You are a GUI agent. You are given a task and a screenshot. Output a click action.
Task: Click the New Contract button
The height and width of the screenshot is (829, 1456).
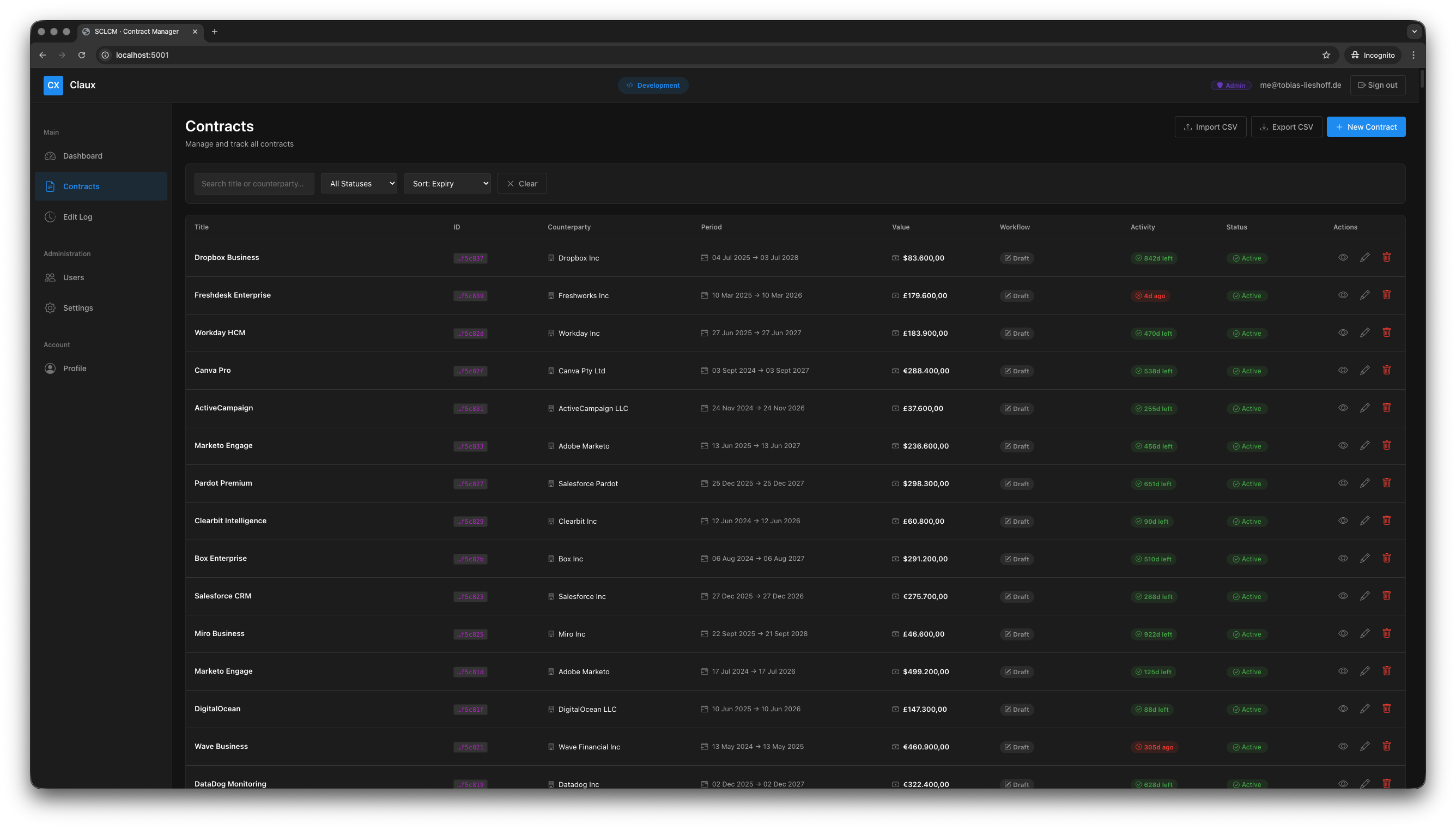point(1366,127)
